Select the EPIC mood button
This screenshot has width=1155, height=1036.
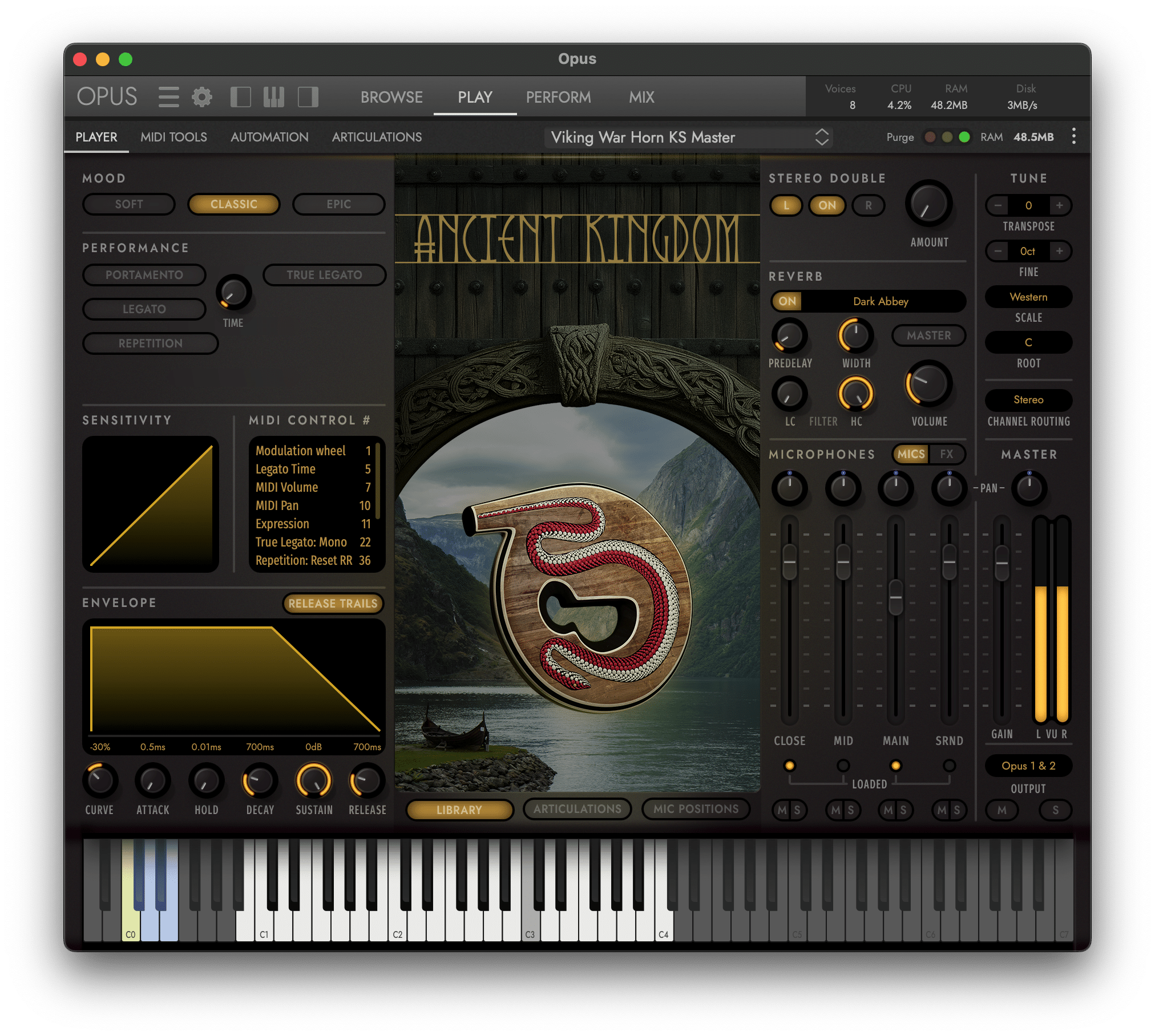338,204
